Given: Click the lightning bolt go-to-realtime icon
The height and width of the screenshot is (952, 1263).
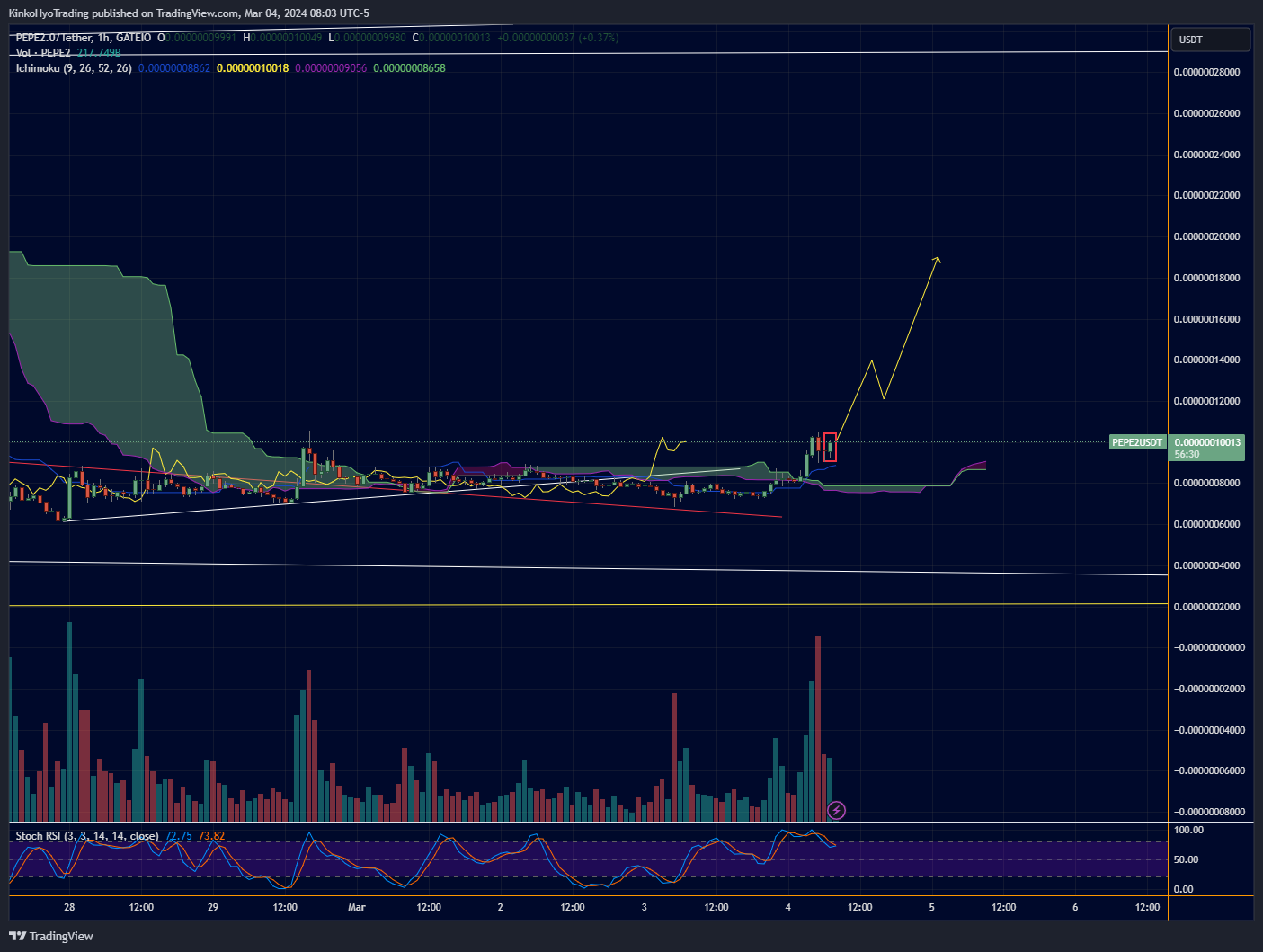Looking at the screenshot, I should [836, 811].
